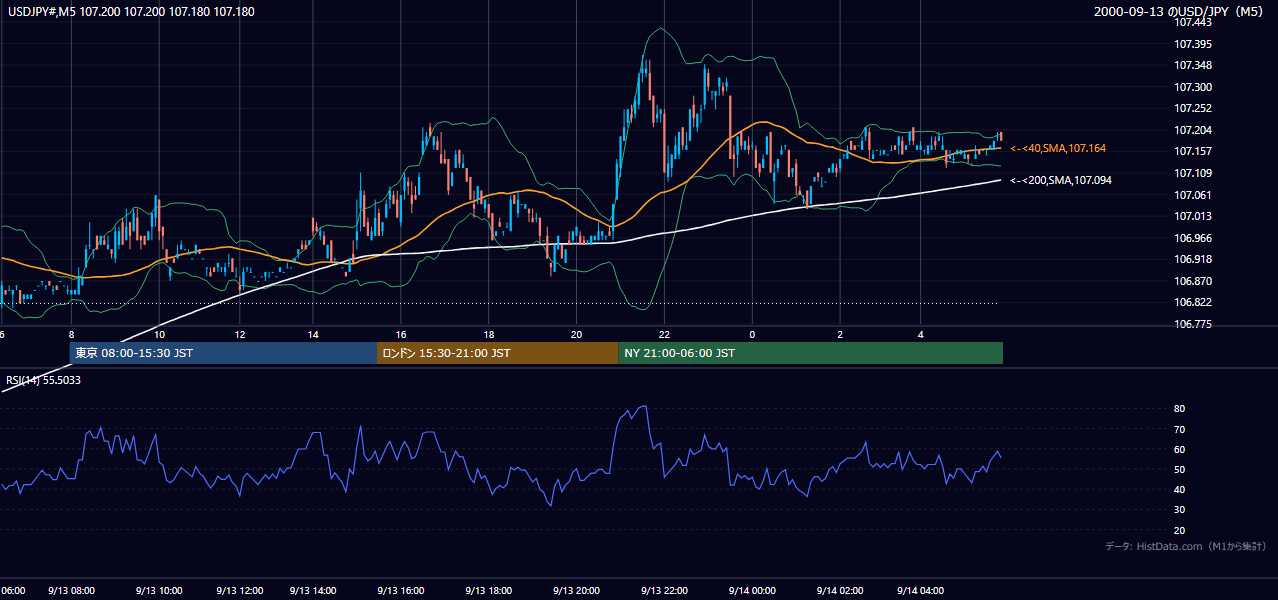This screenshot has height=600, width=1278.
Task: Click the 9/13 18:00 time axis label
Action: 489,591
